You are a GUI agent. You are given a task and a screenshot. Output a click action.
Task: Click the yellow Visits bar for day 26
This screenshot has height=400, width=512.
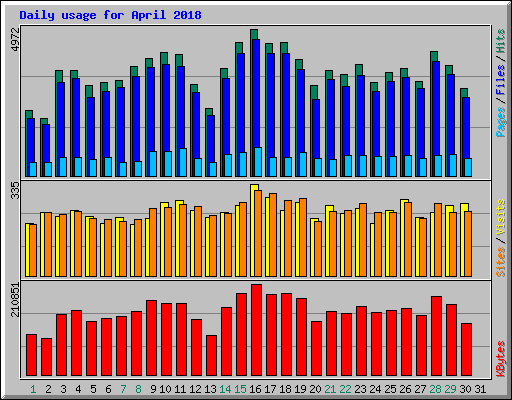(402, 238)
